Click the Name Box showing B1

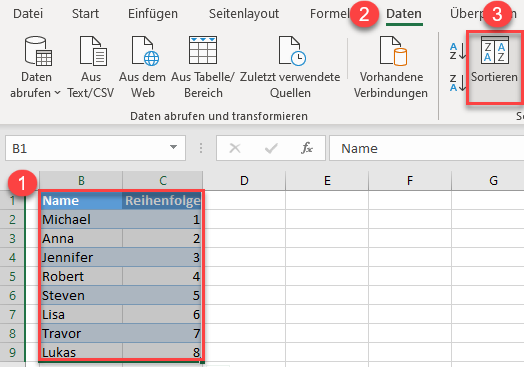coord(95,148)
